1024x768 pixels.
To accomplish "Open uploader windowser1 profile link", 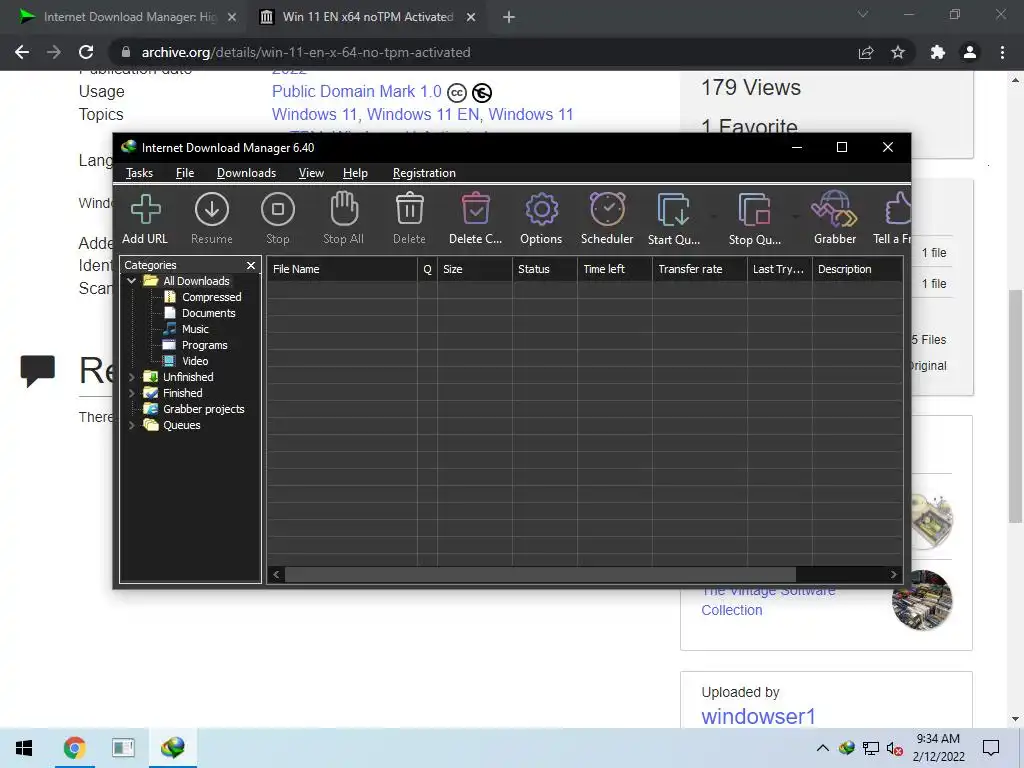I will point(758,716).
